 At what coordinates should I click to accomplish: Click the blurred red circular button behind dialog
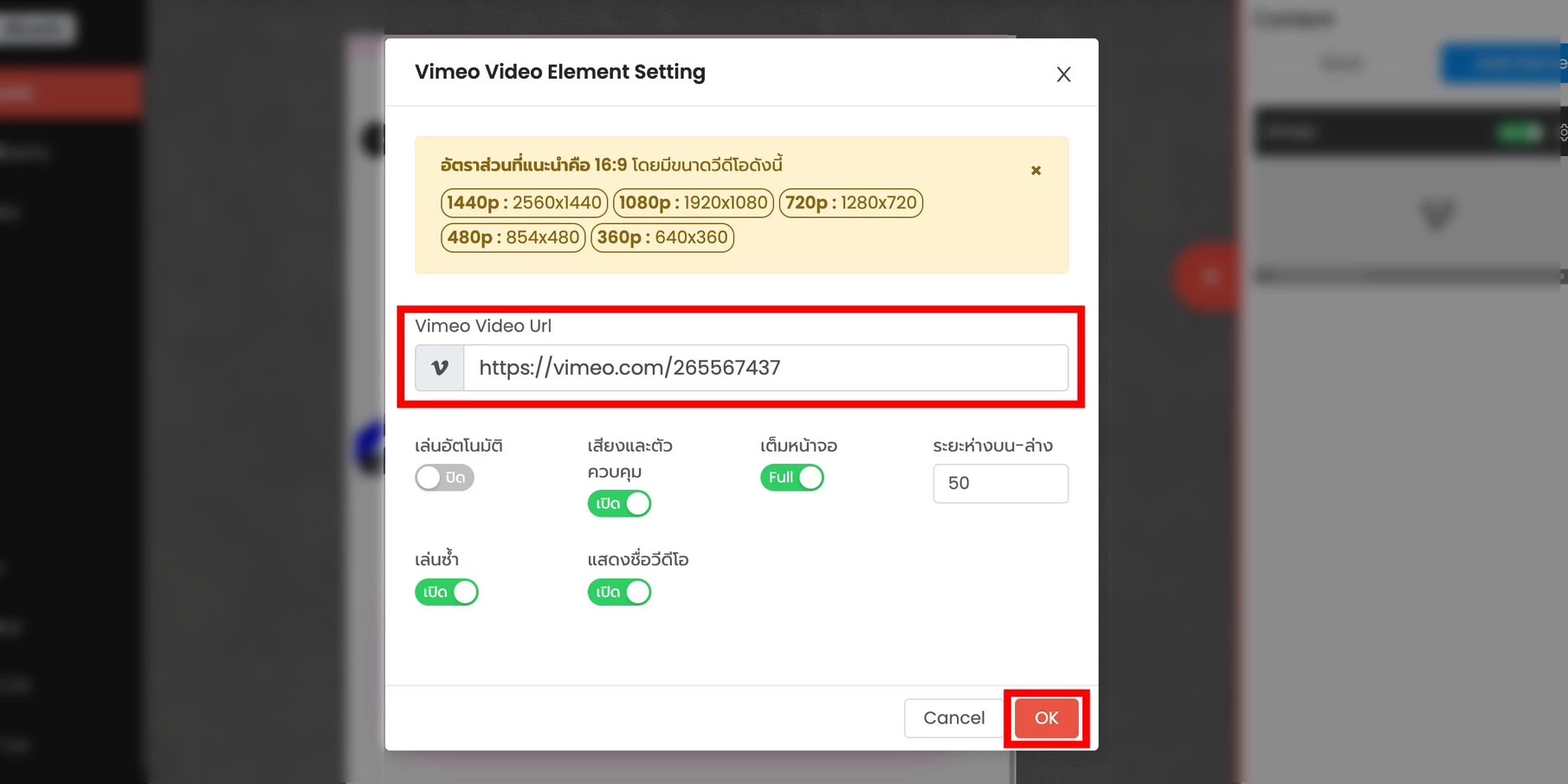(1208, 277)
